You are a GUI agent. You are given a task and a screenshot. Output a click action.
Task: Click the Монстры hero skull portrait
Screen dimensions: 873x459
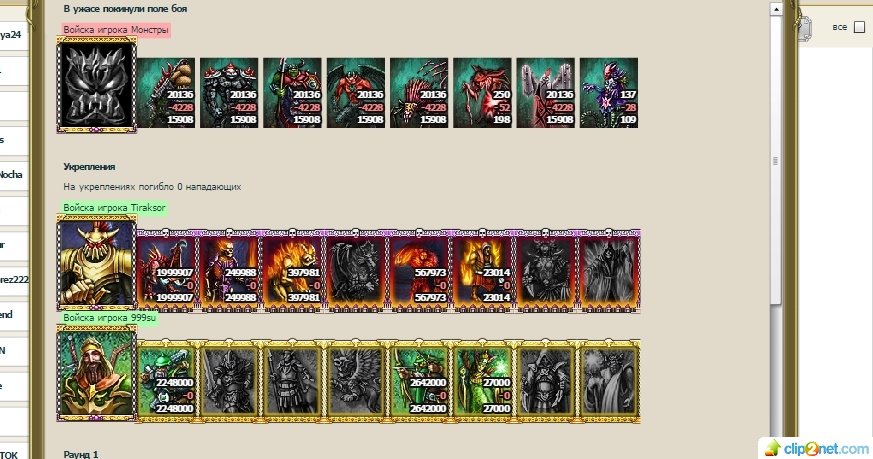[97, 85]
